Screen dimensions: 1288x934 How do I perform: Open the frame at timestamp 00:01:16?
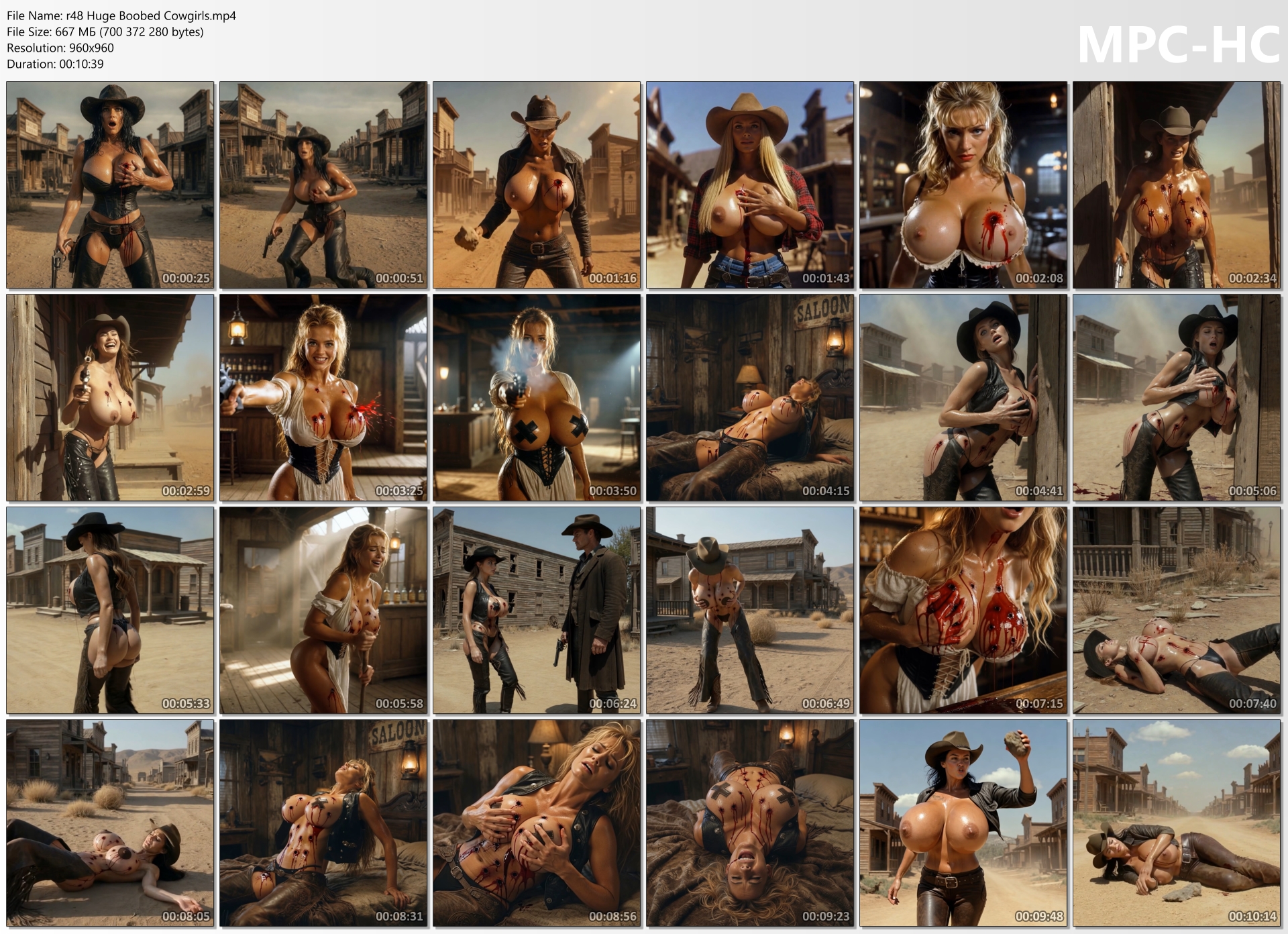tap(537, 185)
